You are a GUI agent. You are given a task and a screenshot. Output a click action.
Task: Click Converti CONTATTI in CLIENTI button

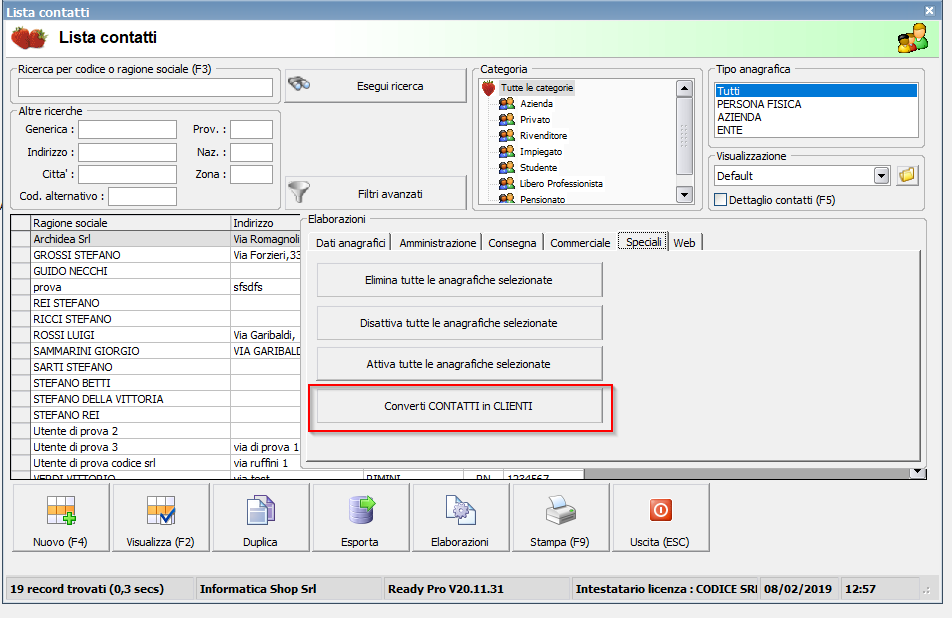pyautogui.click(x=459, y=406)
